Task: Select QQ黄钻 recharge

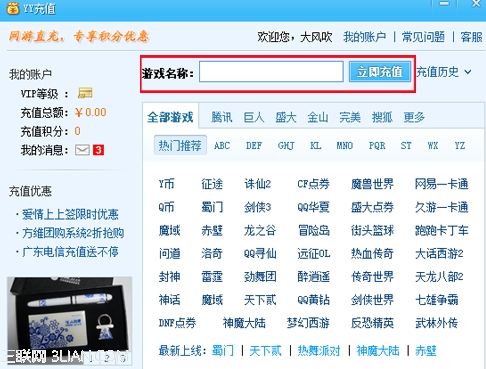Action: 313,300
